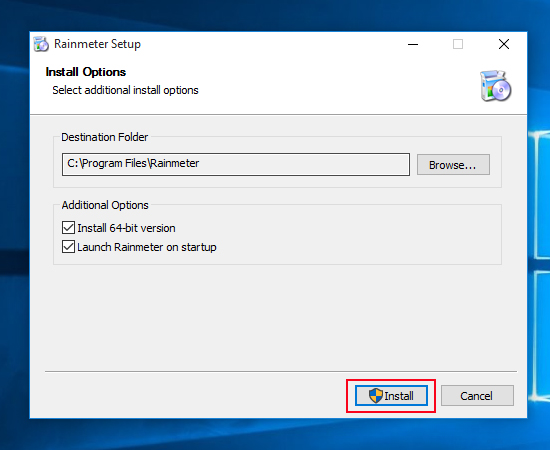Uncheck the Launch Rainmeter on startup checkbox
The height and width of the screenshot is (450, 550).
[x=68, y=247]
